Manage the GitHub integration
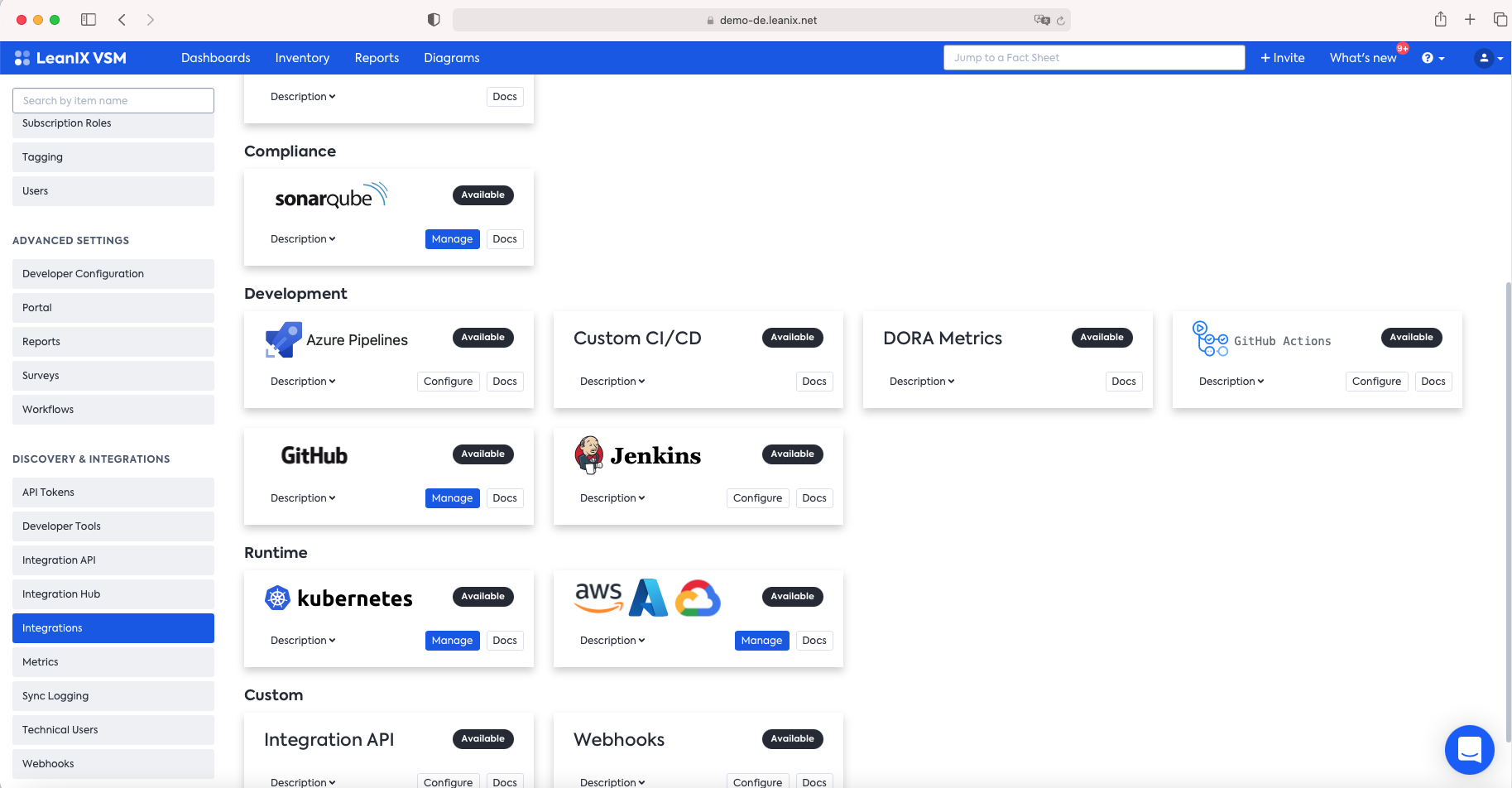Screen dimensions: 1512x788 click(x=453, y=498)
